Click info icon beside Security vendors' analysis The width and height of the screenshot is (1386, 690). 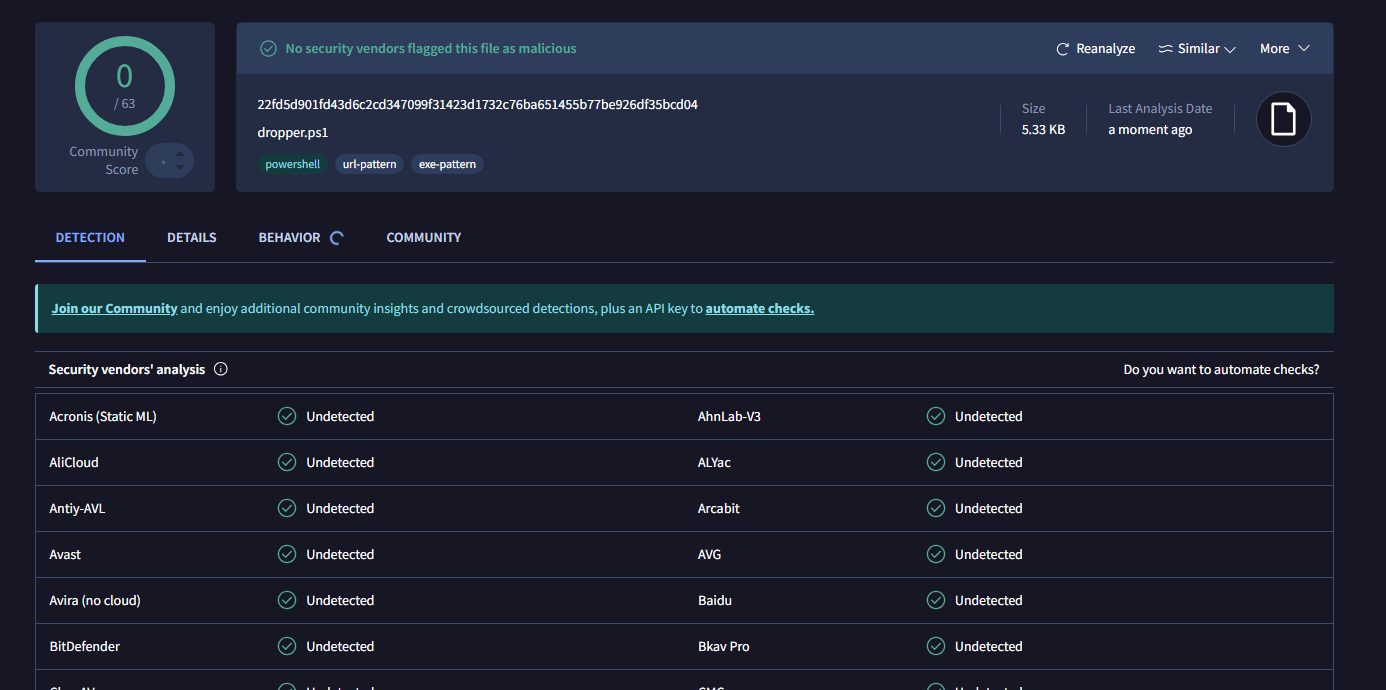[x=221, y=369]
